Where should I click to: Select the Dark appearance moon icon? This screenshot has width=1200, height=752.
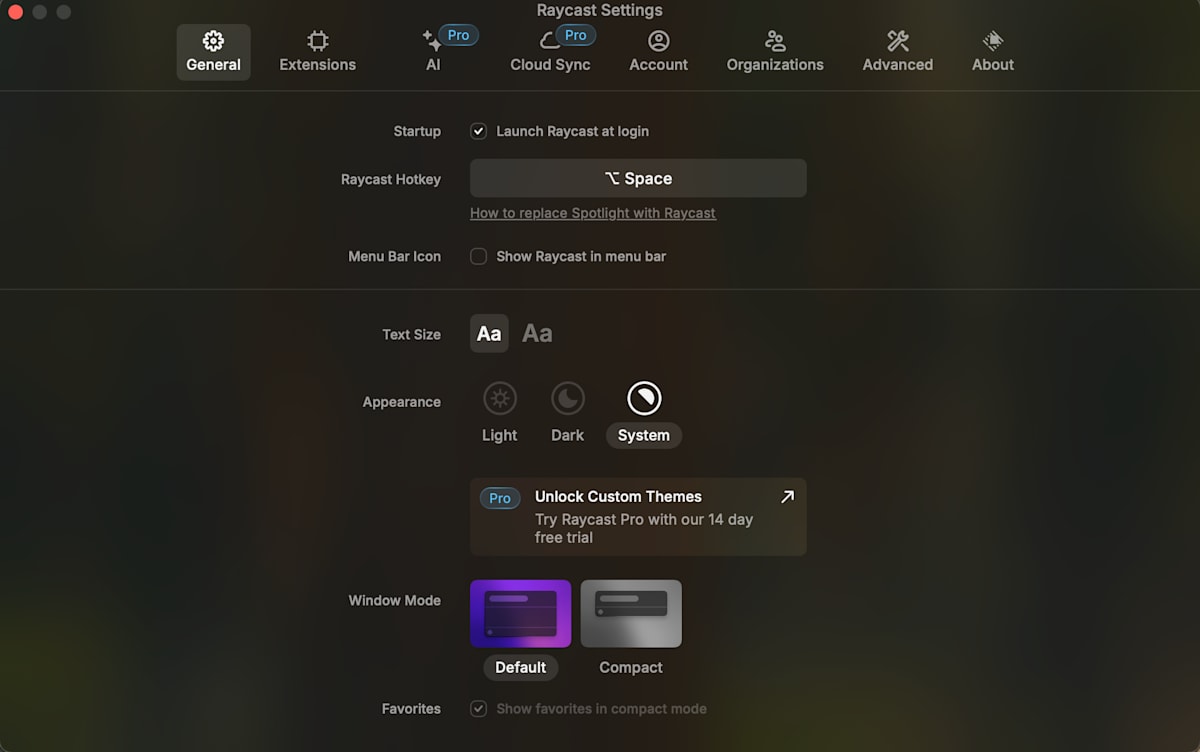click(568, 398)
